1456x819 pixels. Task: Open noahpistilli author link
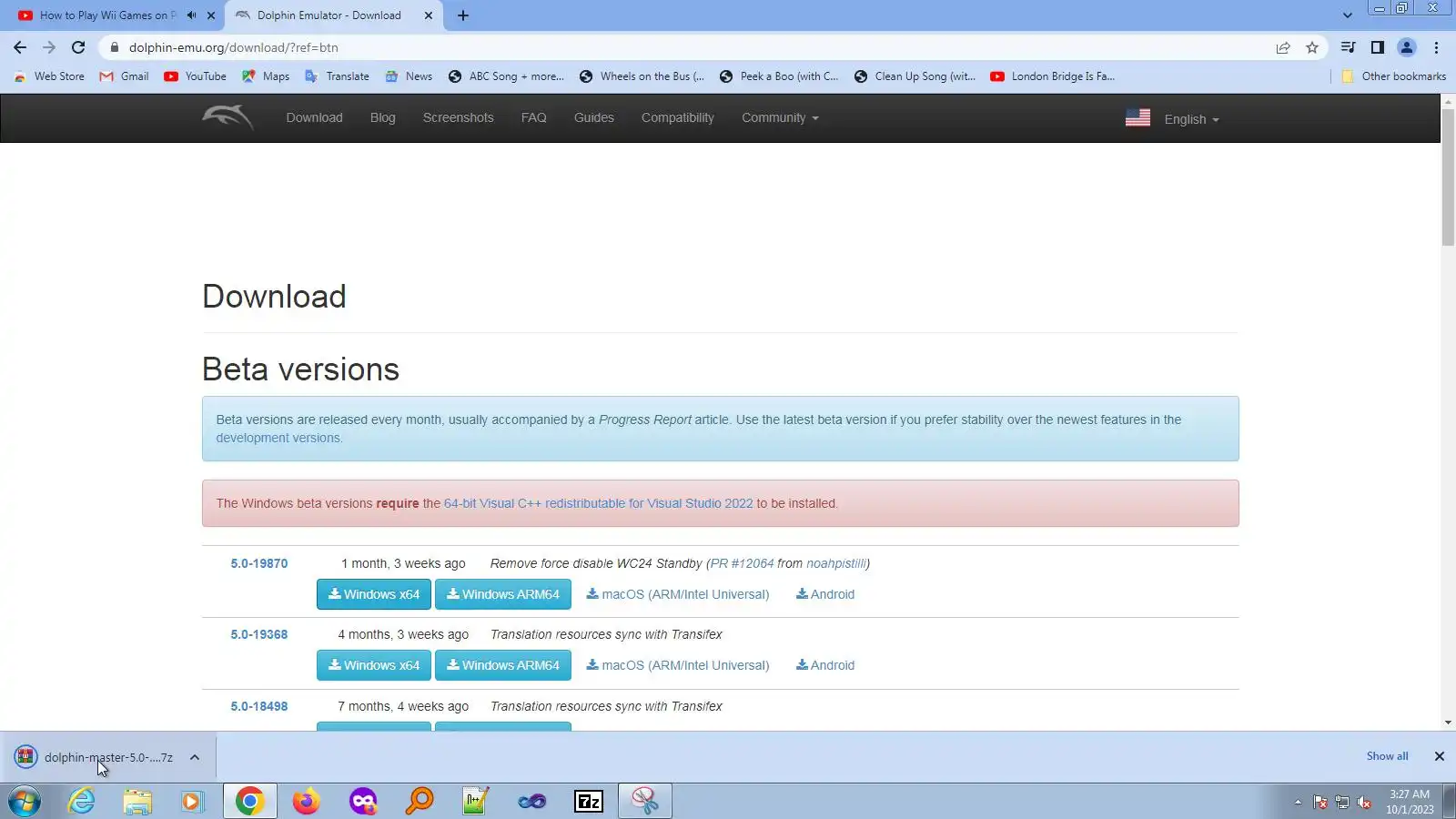[836, 563]
